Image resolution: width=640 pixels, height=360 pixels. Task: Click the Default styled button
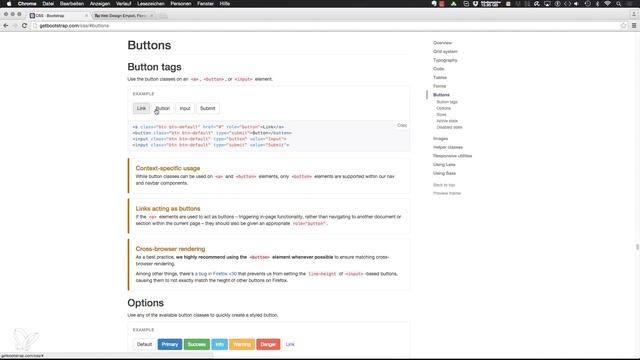point(144,344)
